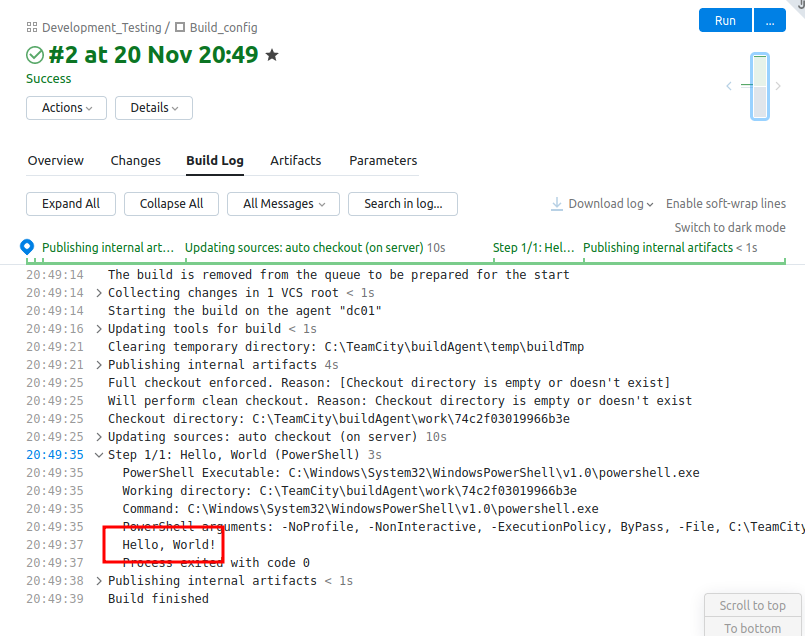Click the blue marker icon in timeline
The image size is (805, 636).
[x=27, y=247]
